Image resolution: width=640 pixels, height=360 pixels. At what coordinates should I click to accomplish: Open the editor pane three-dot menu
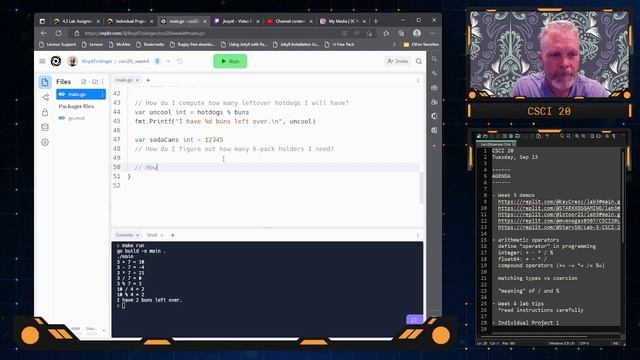[418, 80]
